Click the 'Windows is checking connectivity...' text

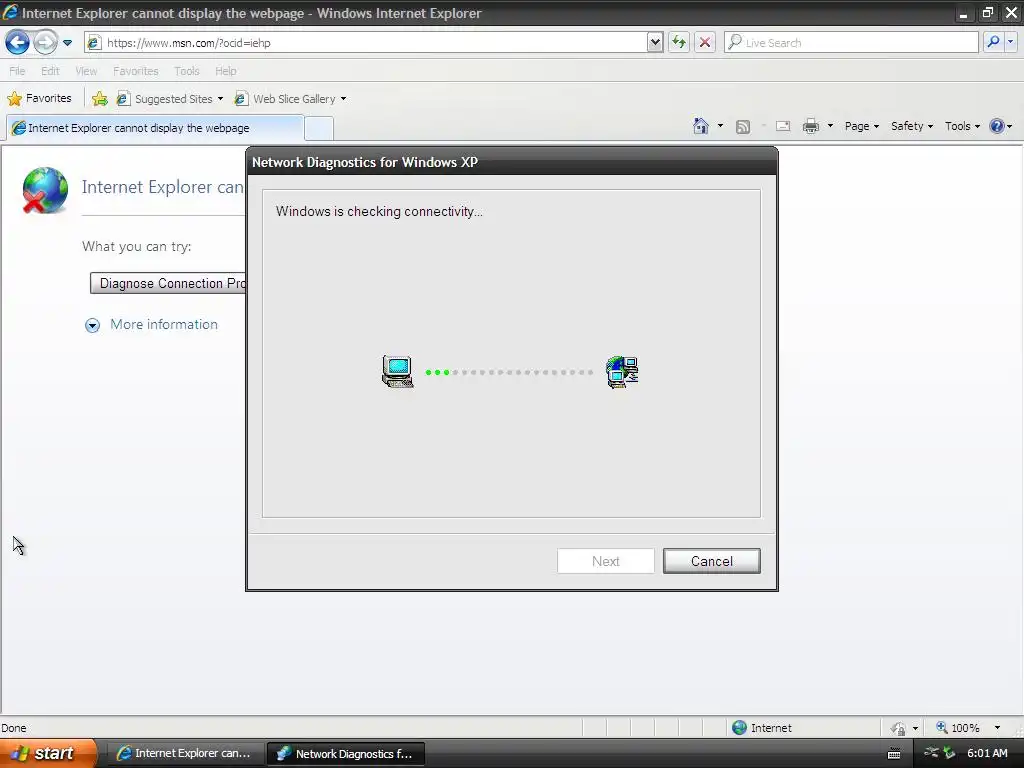click(x=379, y=212)
